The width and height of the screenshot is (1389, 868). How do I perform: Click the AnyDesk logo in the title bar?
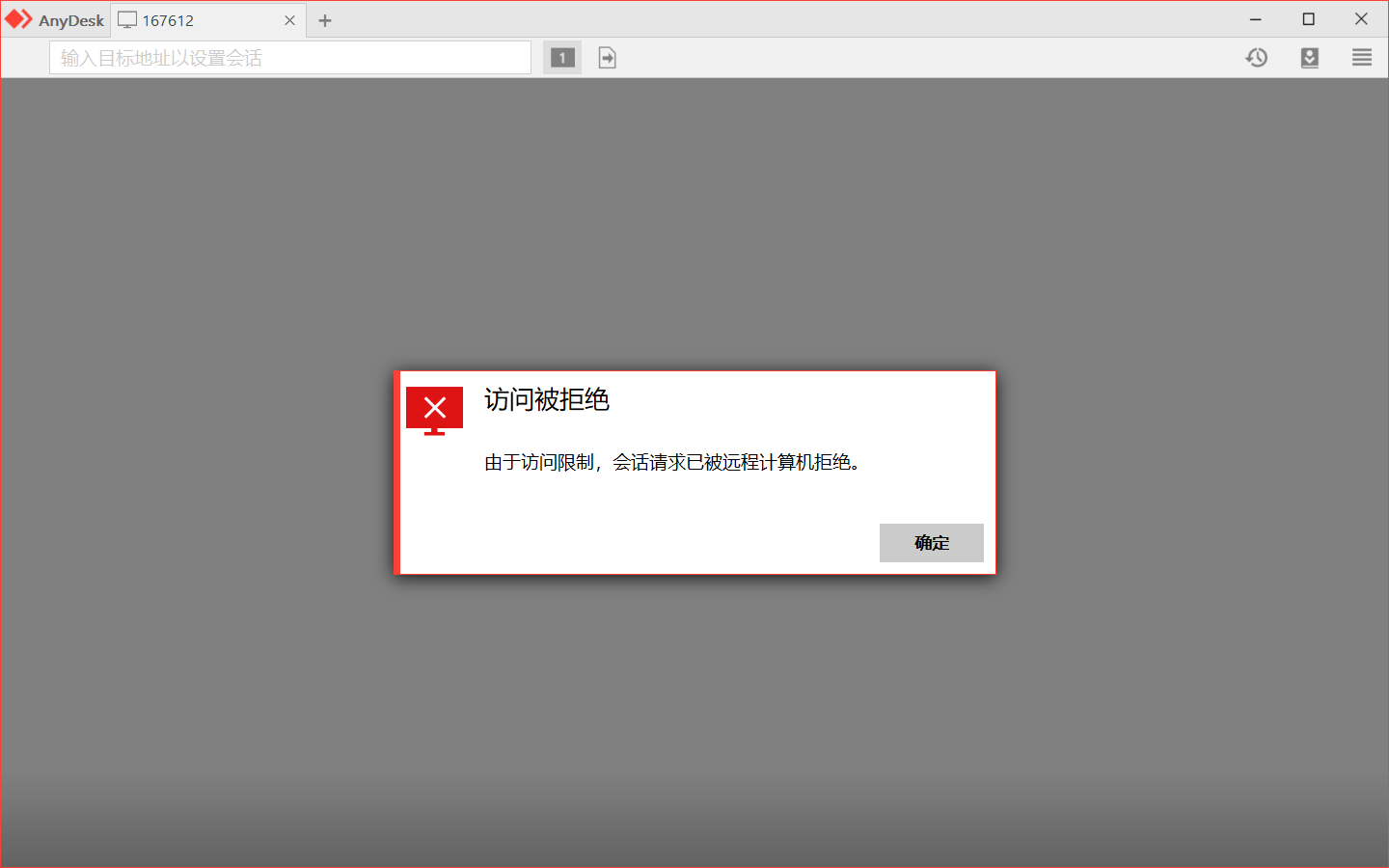pos(19,19)
